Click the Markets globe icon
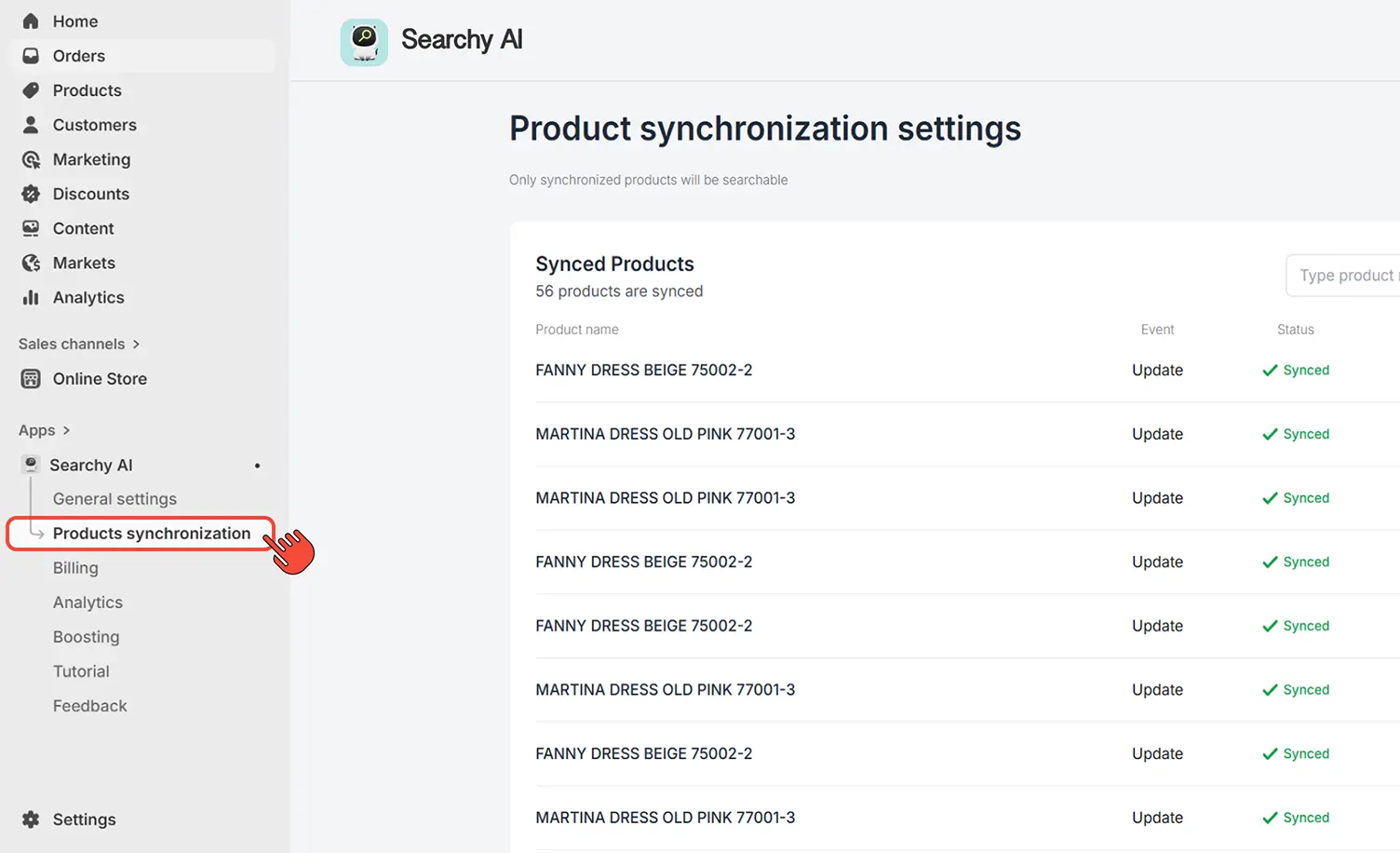The width and height of the screenshot is (1400, 853). pos(31,263)
